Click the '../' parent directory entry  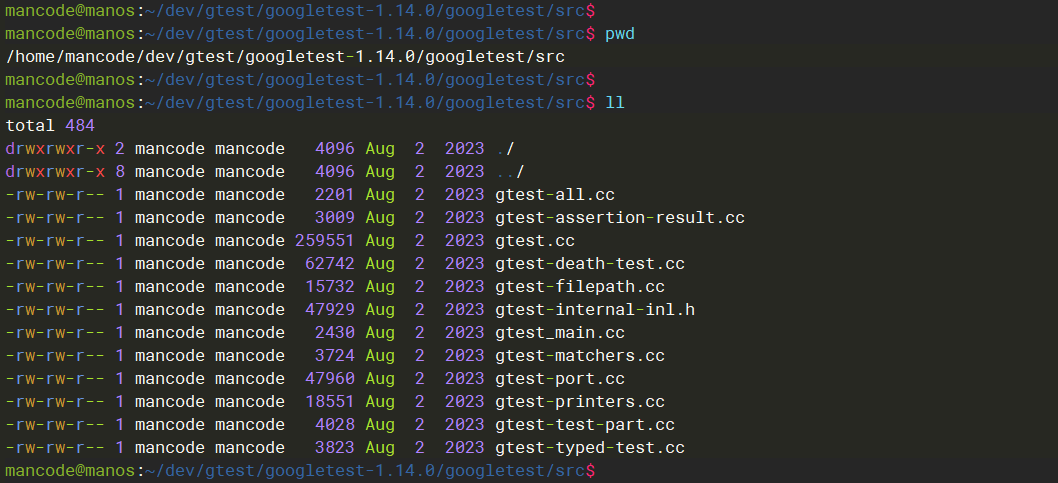click(510, 172)
